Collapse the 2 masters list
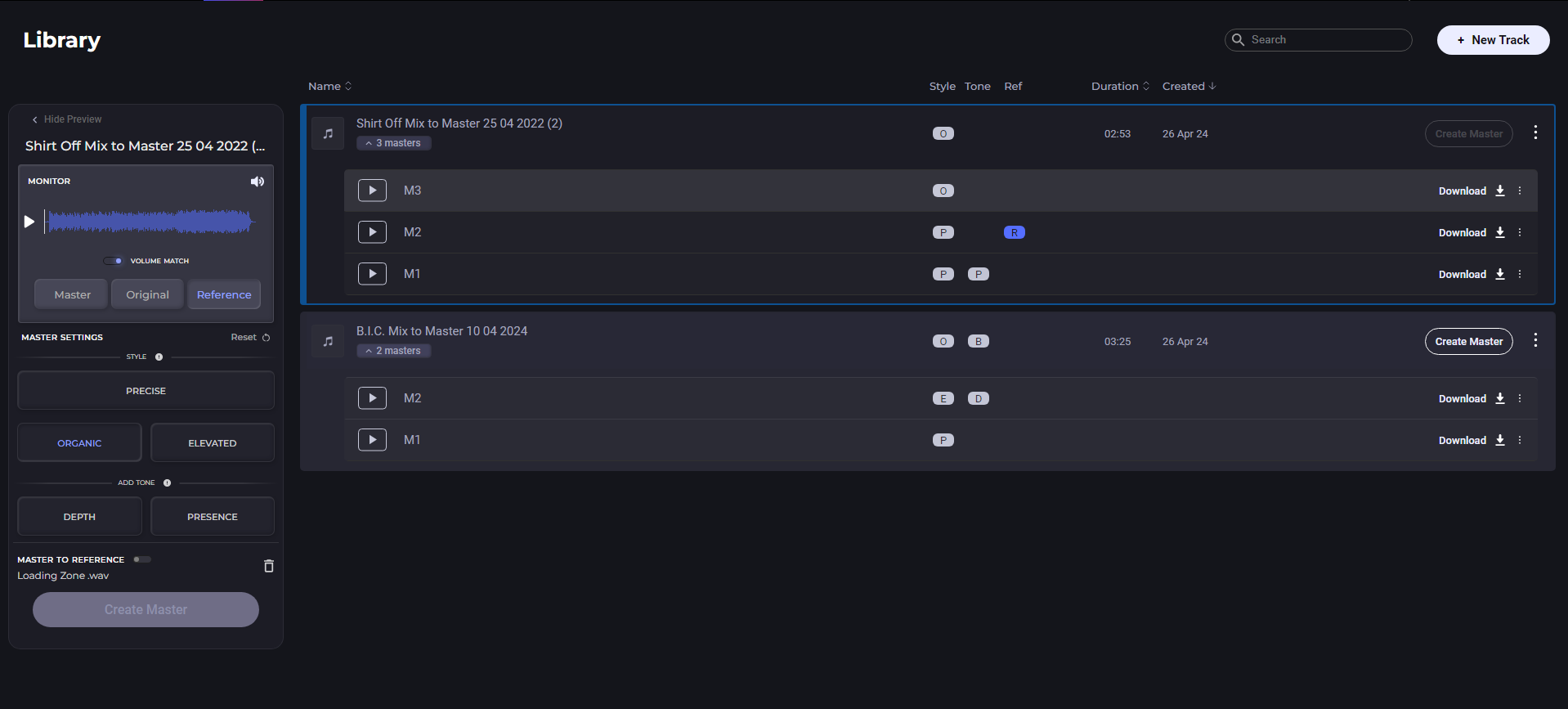 [x=393, y=351]
